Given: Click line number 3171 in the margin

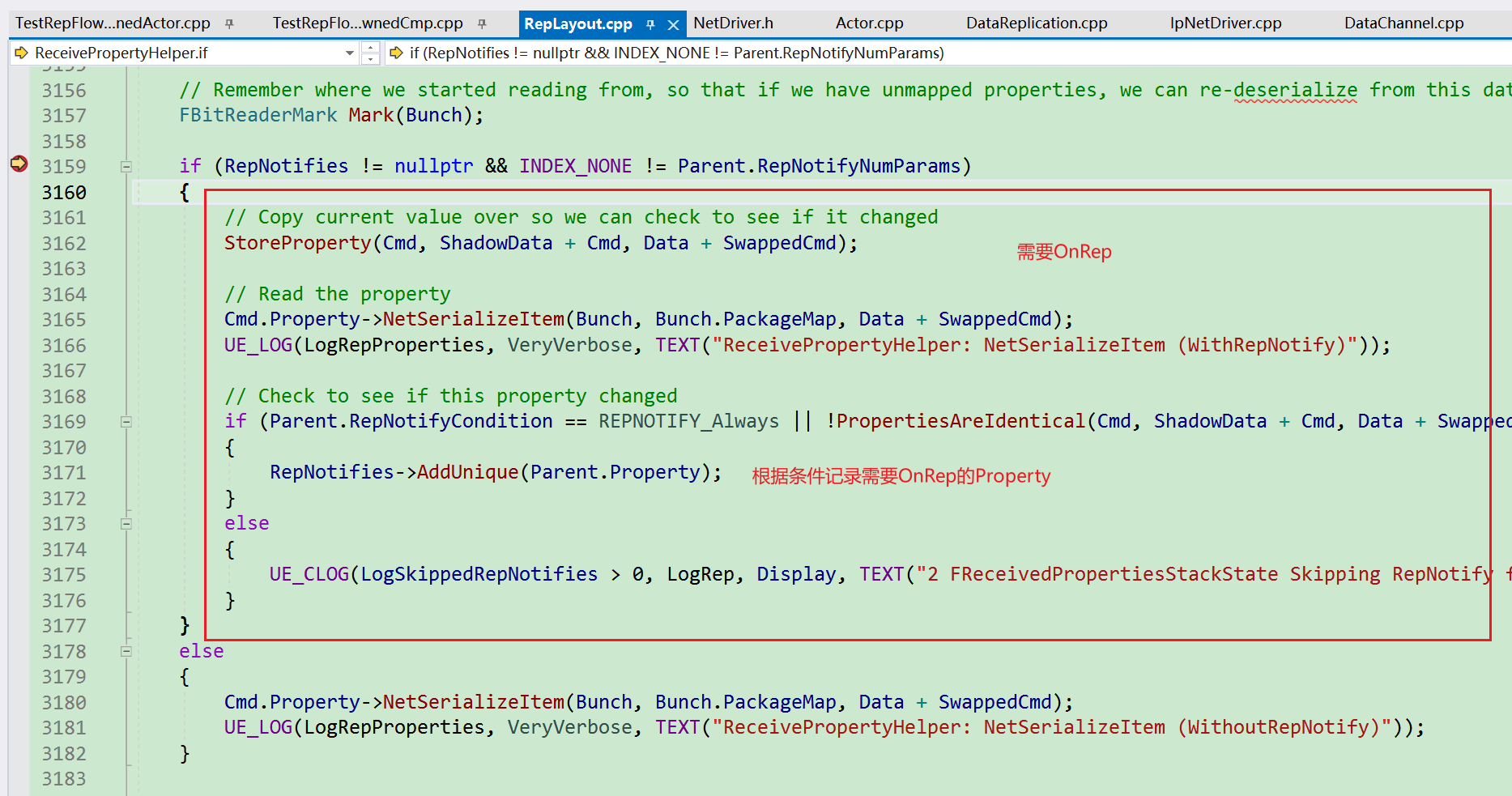Looking at the screenshot, I should (x=64, y=473).
